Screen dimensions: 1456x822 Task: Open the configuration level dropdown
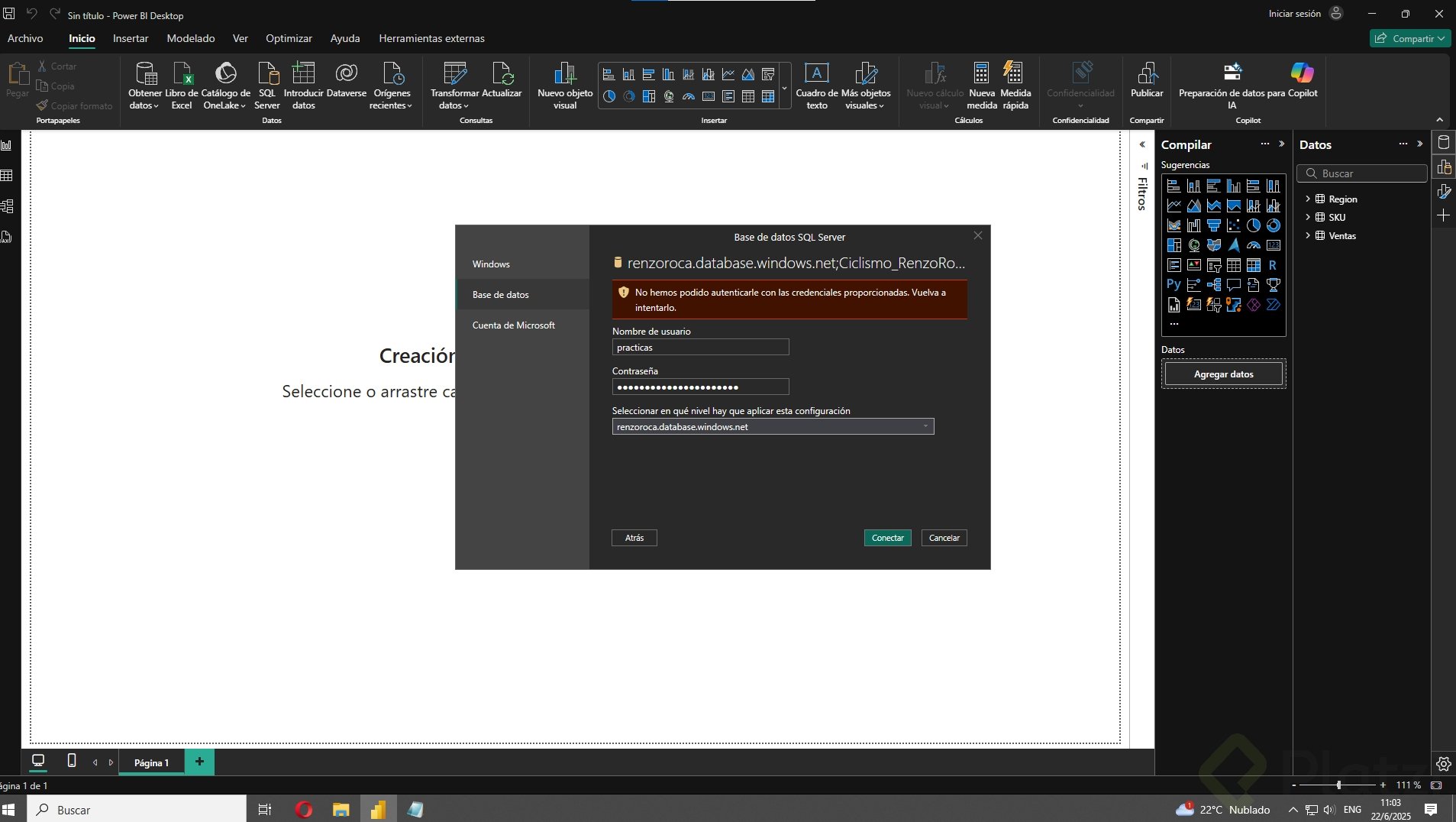[773, 426]
